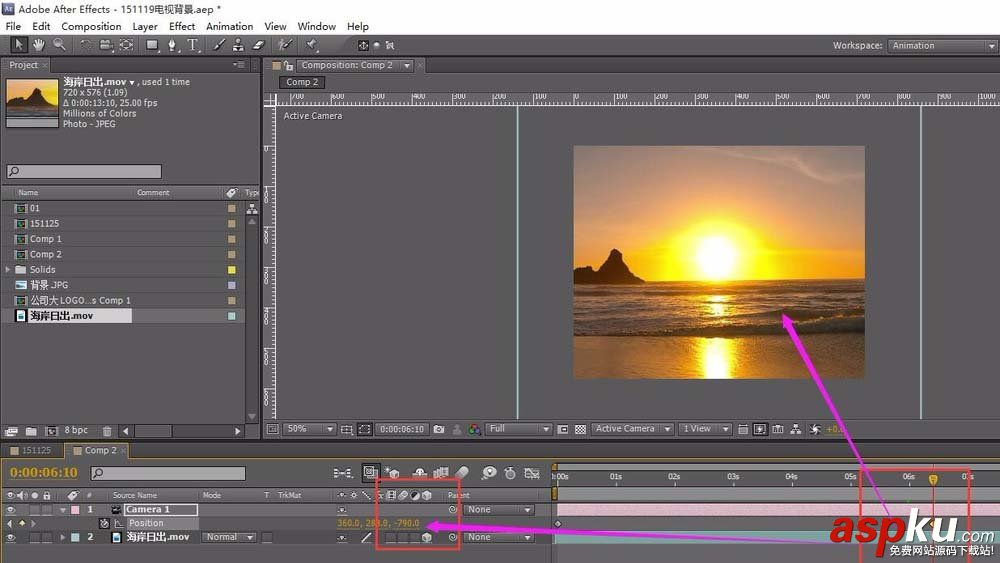Select the Zoom magnifier tool
This screenshot has height=563, width=1000.
[60, 45]
